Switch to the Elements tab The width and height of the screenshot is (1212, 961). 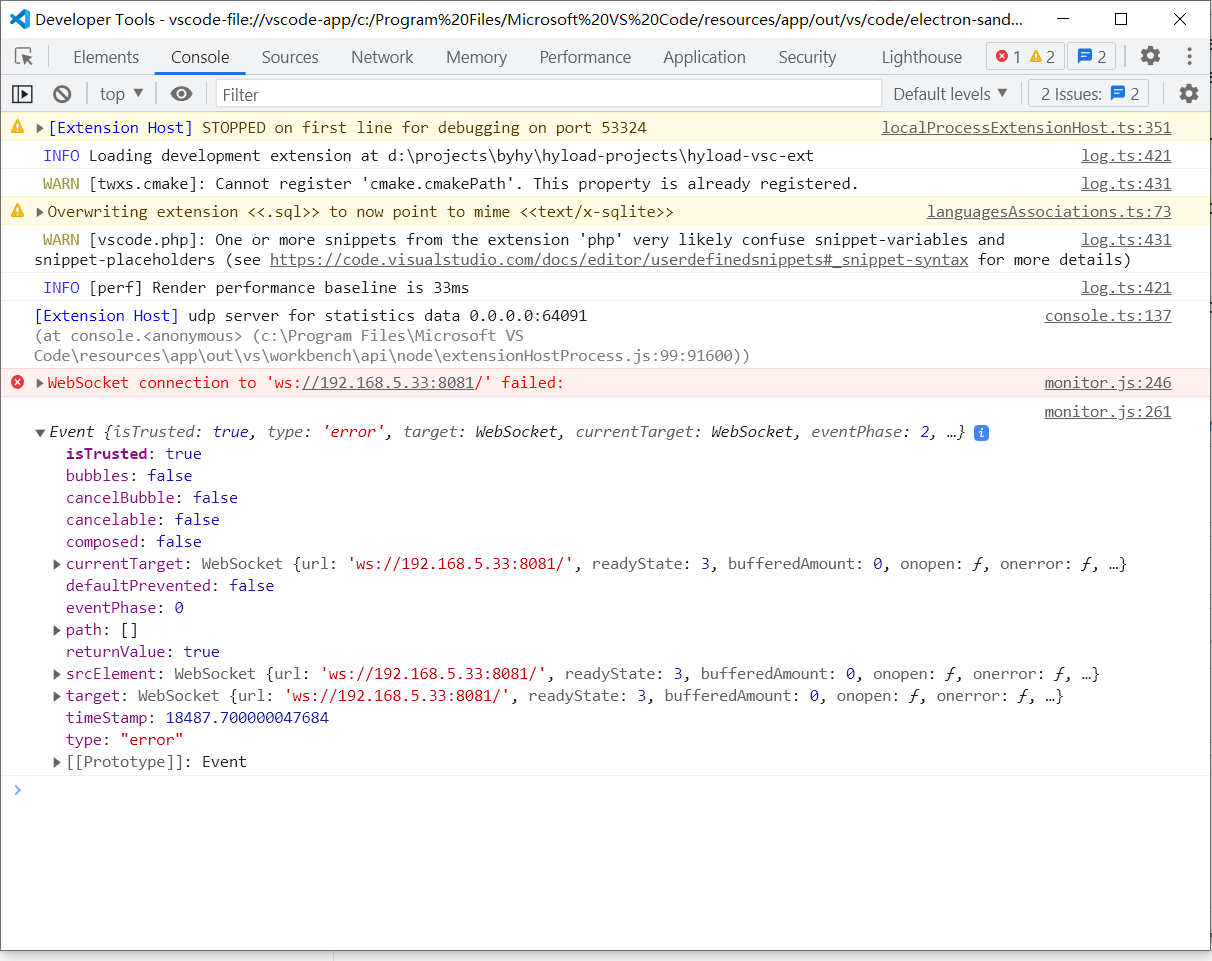106,57
